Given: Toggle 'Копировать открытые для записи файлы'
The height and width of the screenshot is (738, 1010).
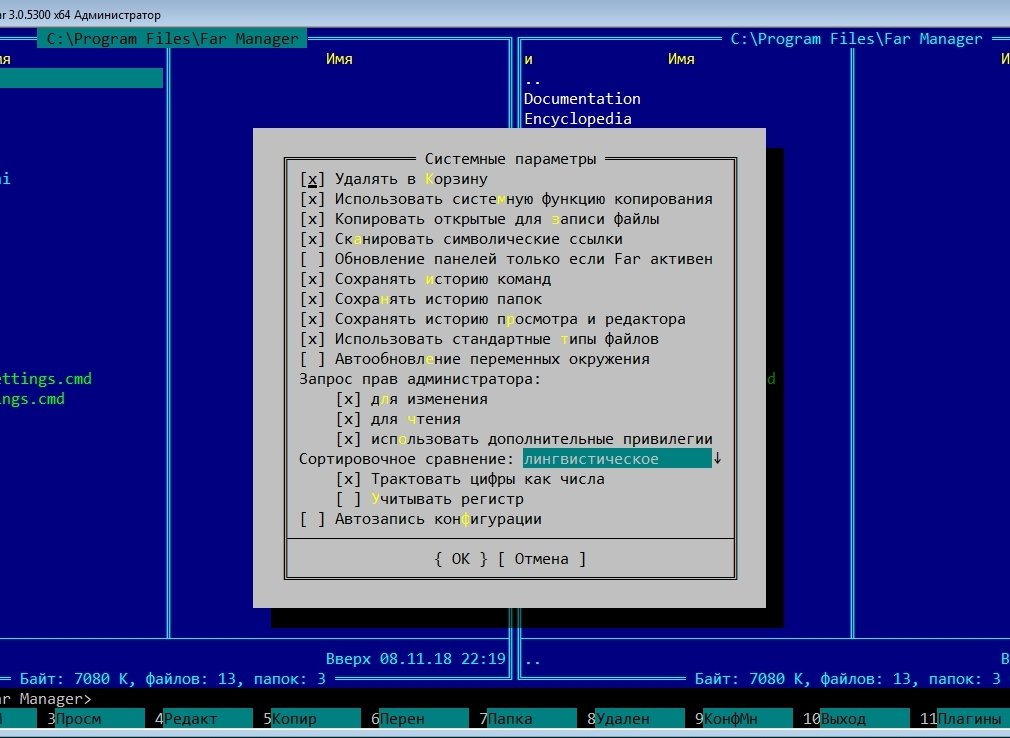Looking at the screenshot, I should pyautogui.click(x=312, y=219).
